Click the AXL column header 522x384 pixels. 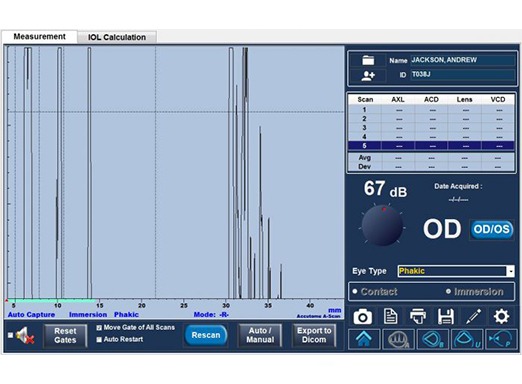[x=398, y=100]
